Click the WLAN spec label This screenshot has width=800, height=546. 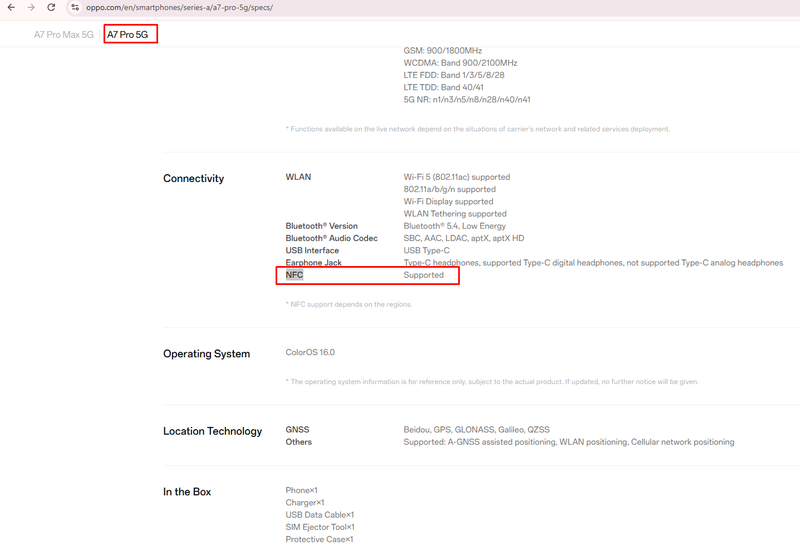298,177
